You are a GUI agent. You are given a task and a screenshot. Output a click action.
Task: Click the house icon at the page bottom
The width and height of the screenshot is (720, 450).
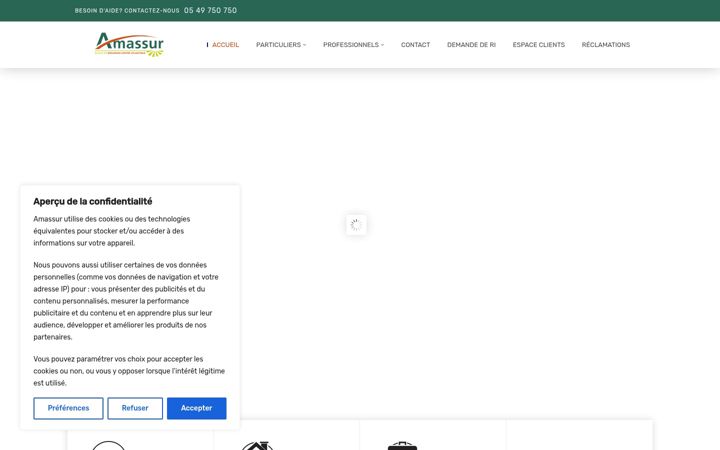[x=257, y=445]
